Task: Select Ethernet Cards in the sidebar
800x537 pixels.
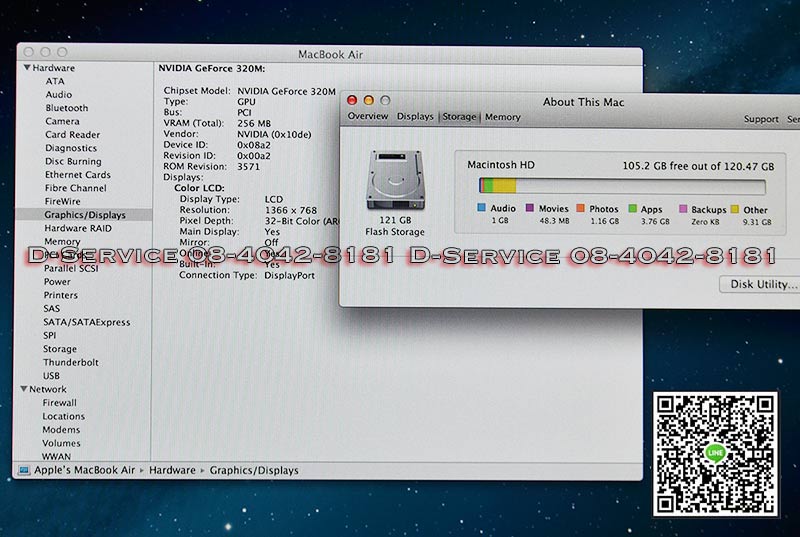Action: [78, 174]
